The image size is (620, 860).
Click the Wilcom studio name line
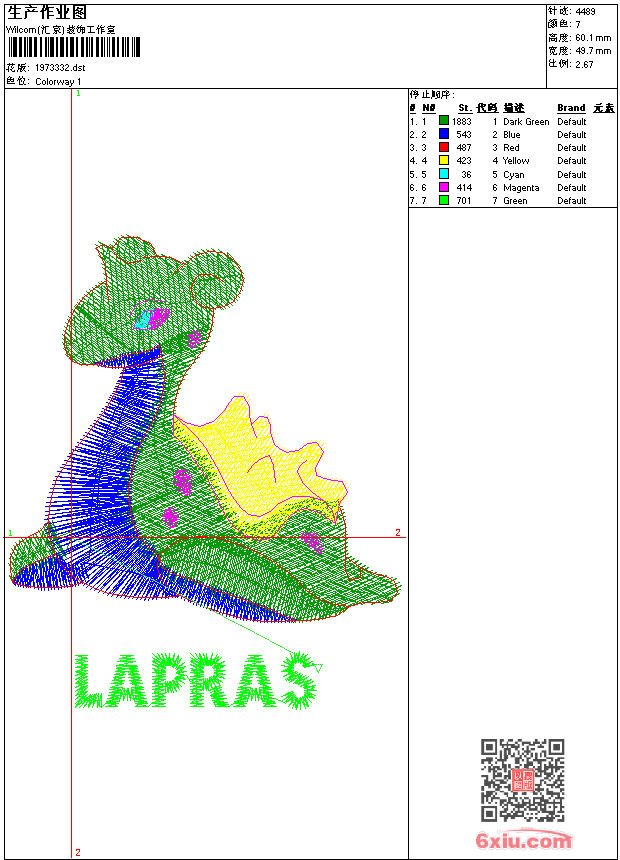[x=61, y=30]
